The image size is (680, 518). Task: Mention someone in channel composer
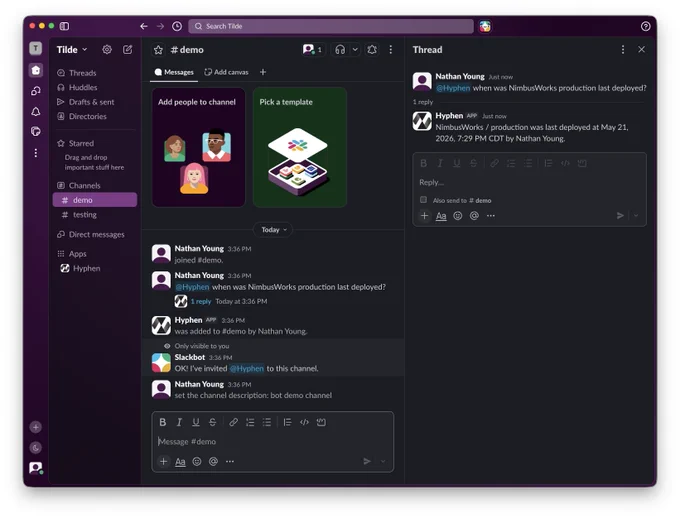[x=213, y=462]
